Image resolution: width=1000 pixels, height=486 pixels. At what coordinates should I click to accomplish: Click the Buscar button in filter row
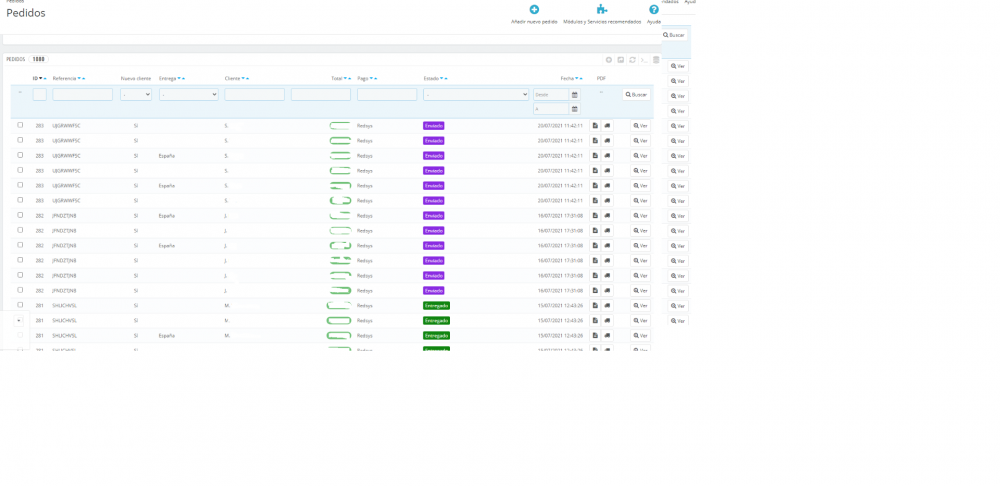[636, 95]
